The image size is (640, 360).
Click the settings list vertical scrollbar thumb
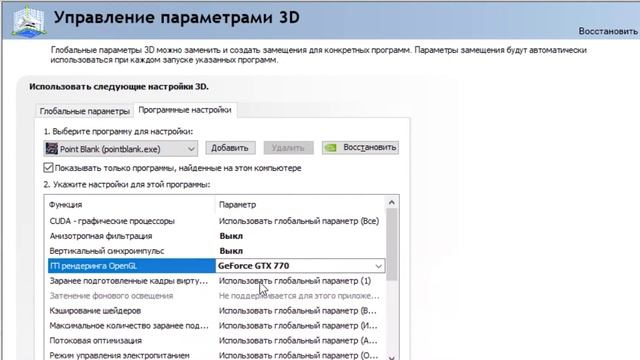[x=391, y=245]
